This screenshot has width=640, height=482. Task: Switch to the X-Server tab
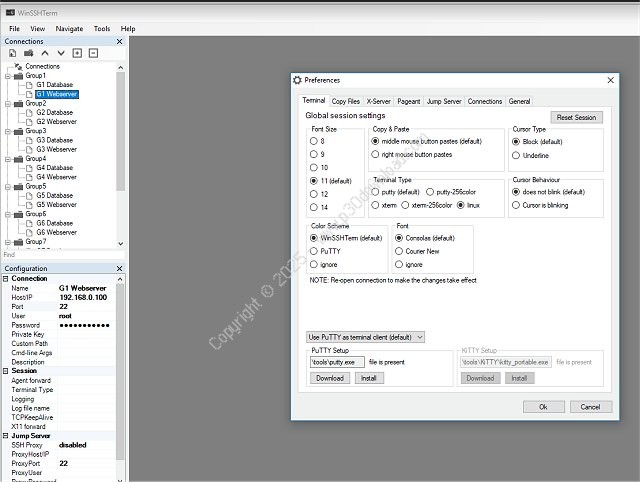coord(378,101)
